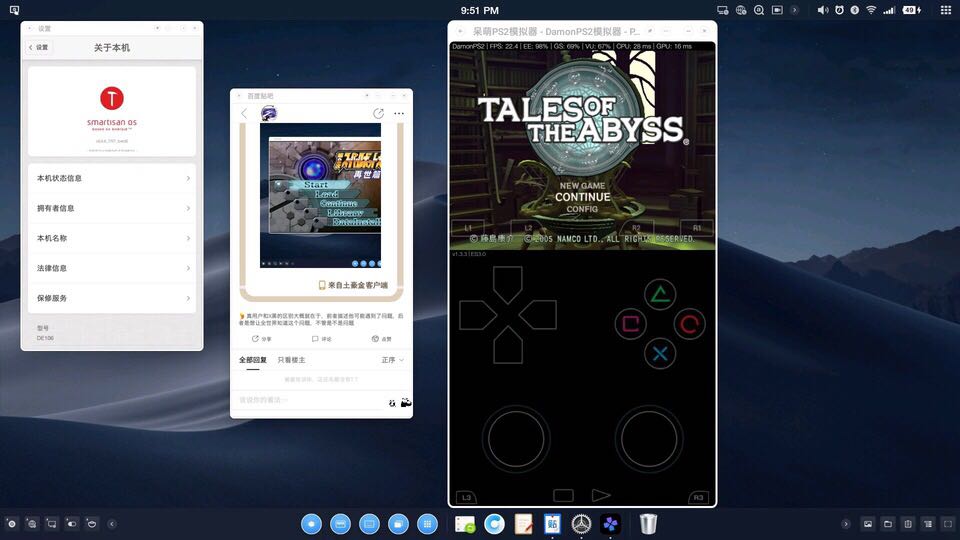Viewport: 960px width, 540px height.
Task: Open the panda emoji picker beside the reply box
Action: (x=405, y=402)
